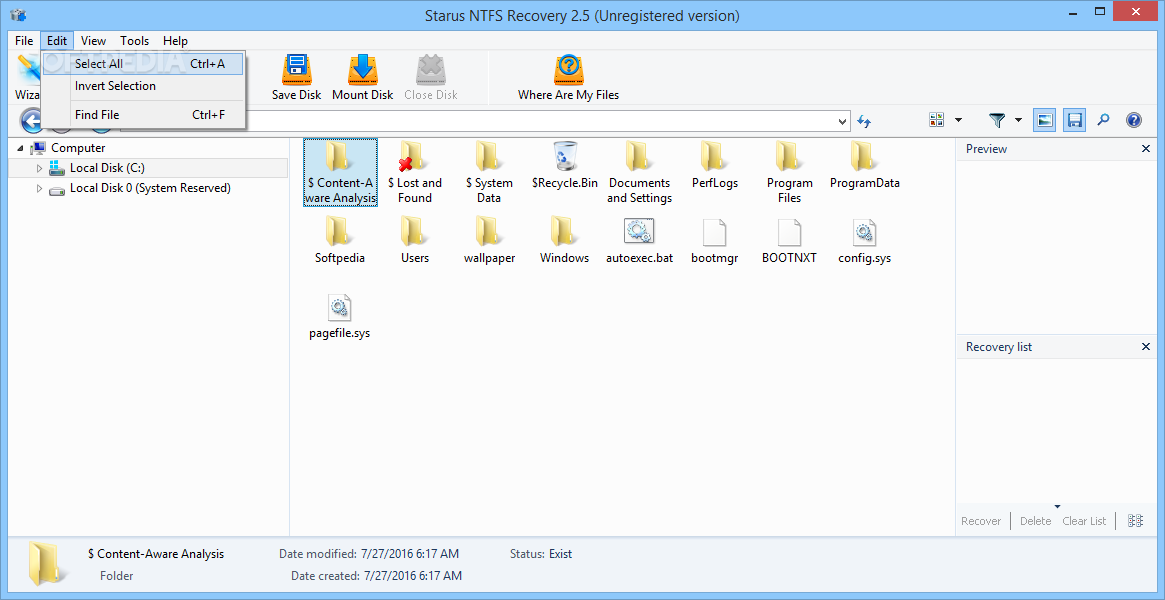The width and height of the screenshot is (1165, 600).
Task: Click the blue refresh arrows icon
Action: (x=864, y=120)
